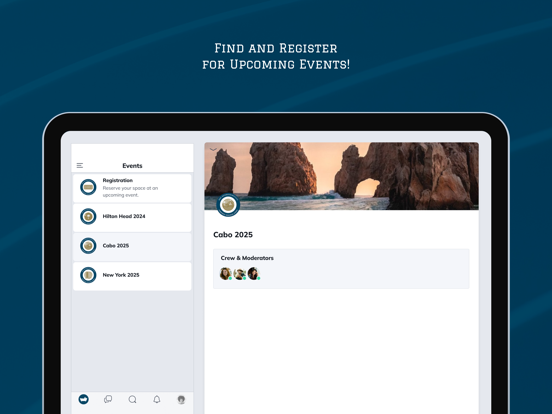
Task: Select the New York 2025 event
Action: [x=132, y=276]
